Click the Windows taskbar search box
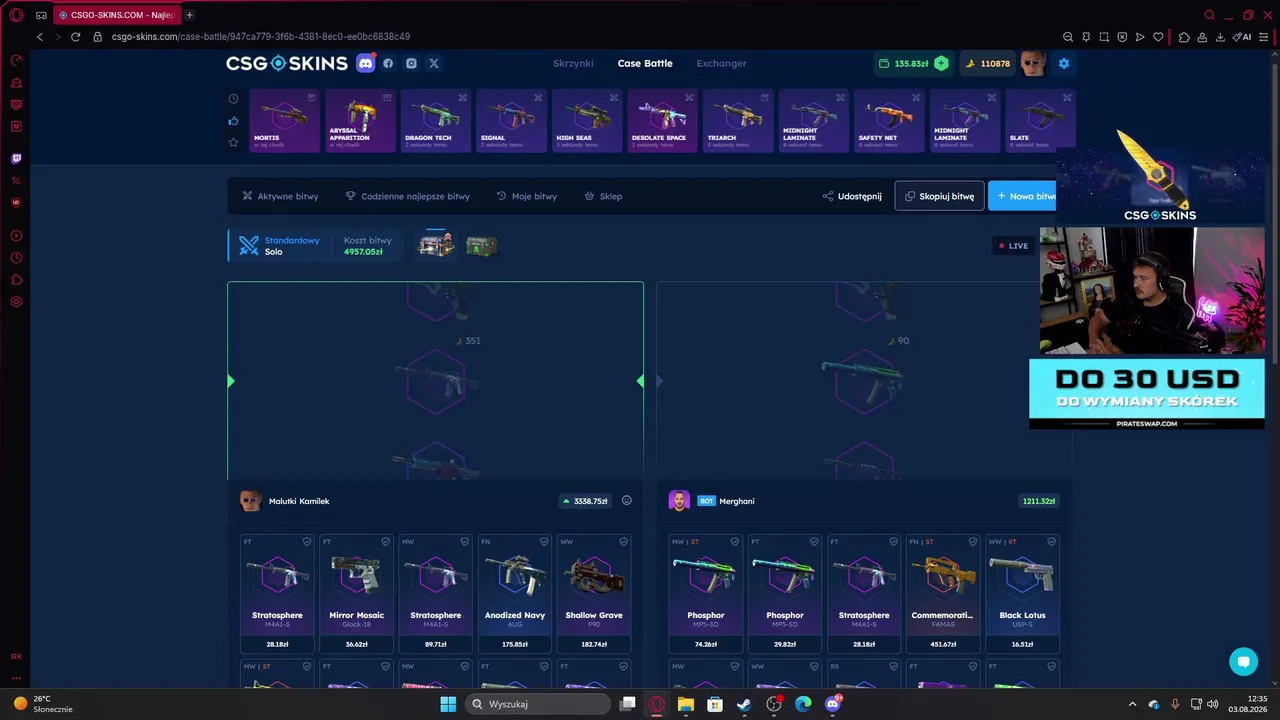The image size is (1280, 720). [538, 704]
